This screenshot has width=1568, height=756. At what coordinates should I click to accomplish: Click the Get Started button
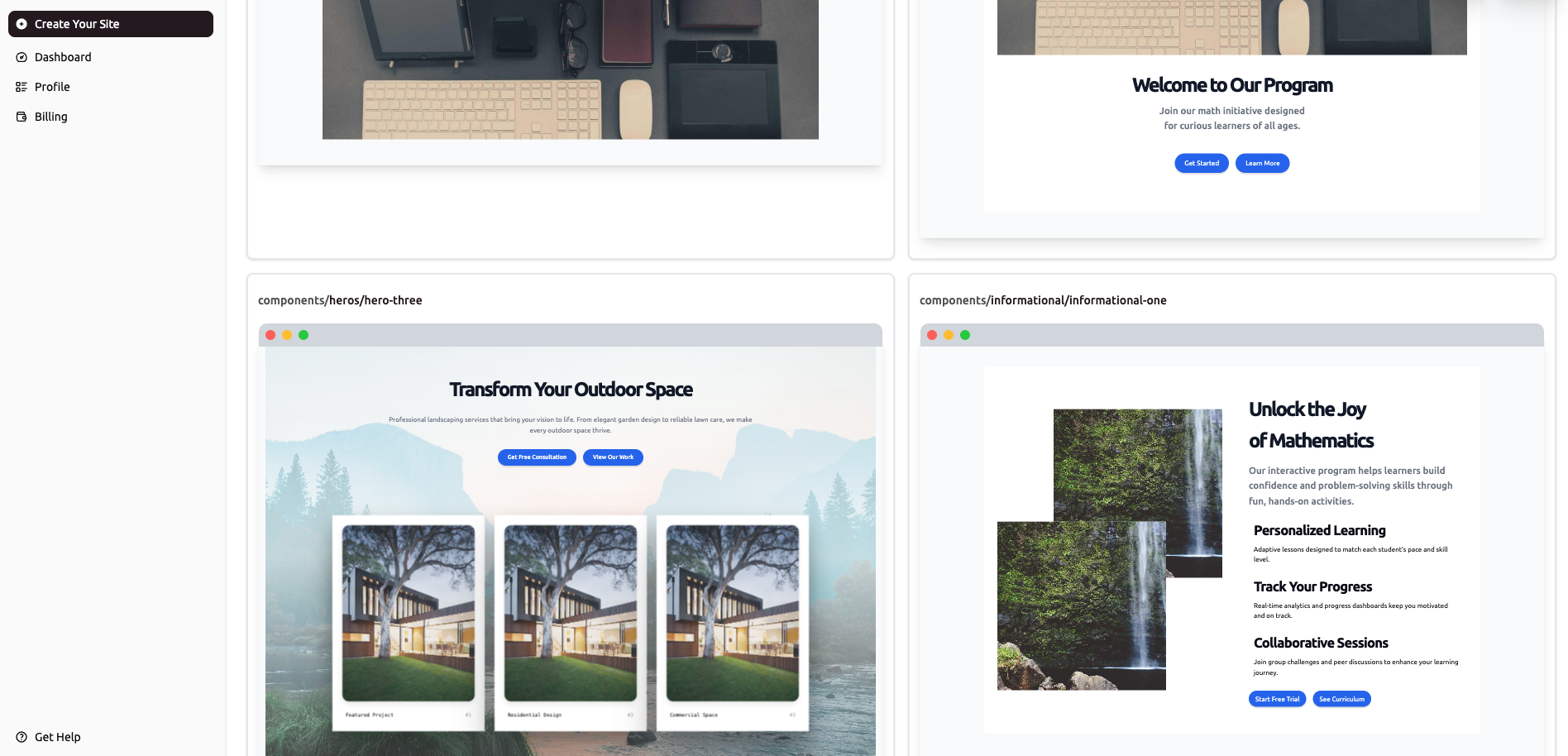click(x=1201, y=163)
